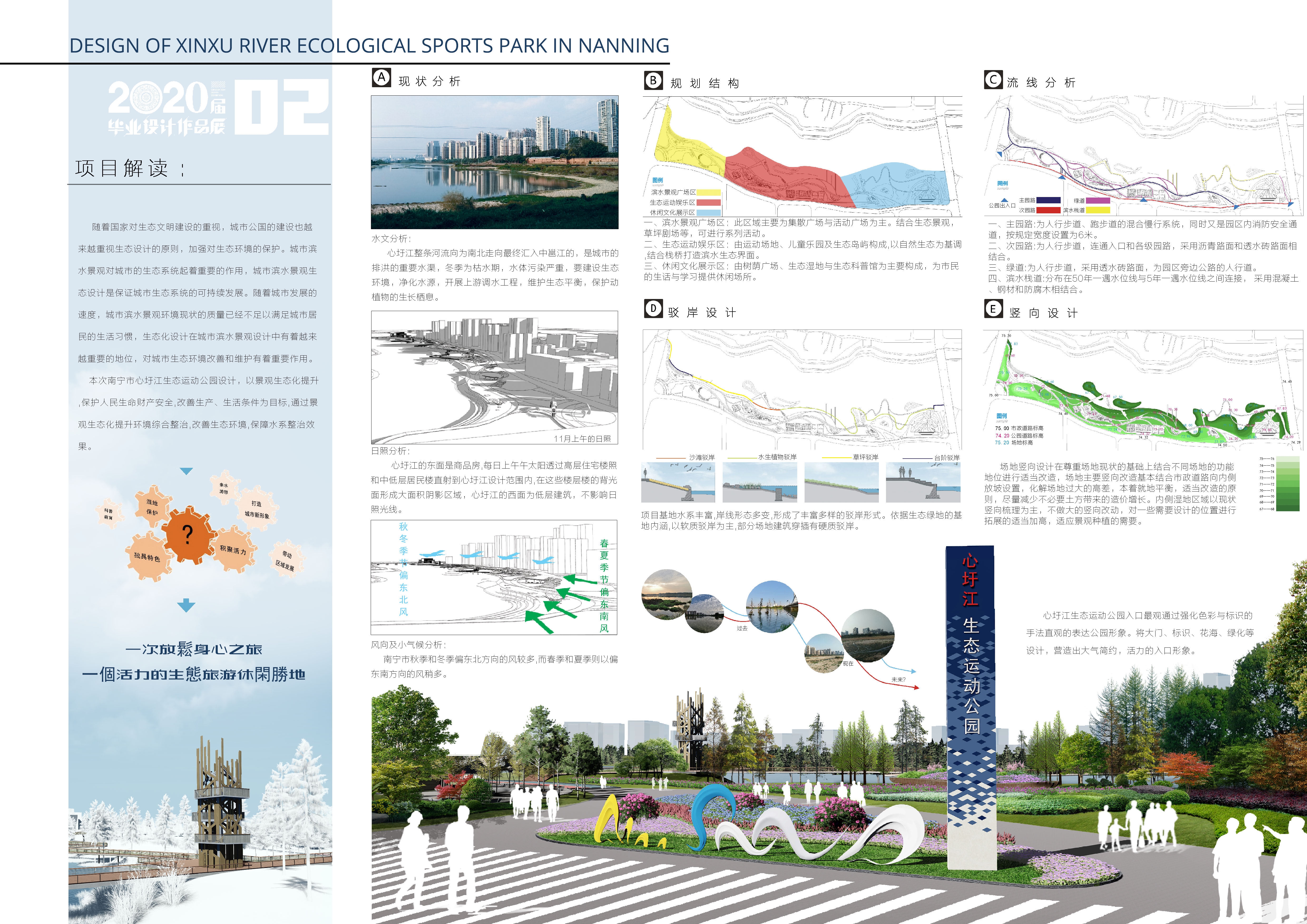This screenshot has height=924, width=1307.
Task: Click the wooden tower in snow scene
Action: pyautogui.click(x=220, y=802)
